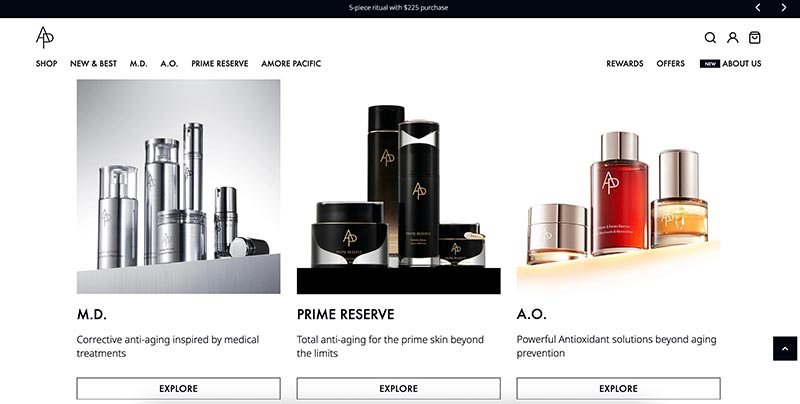The height and width of the screenshot is (404, 800).
Task: Open the NEW & BEST menu
Action: (x=93, y=64)
